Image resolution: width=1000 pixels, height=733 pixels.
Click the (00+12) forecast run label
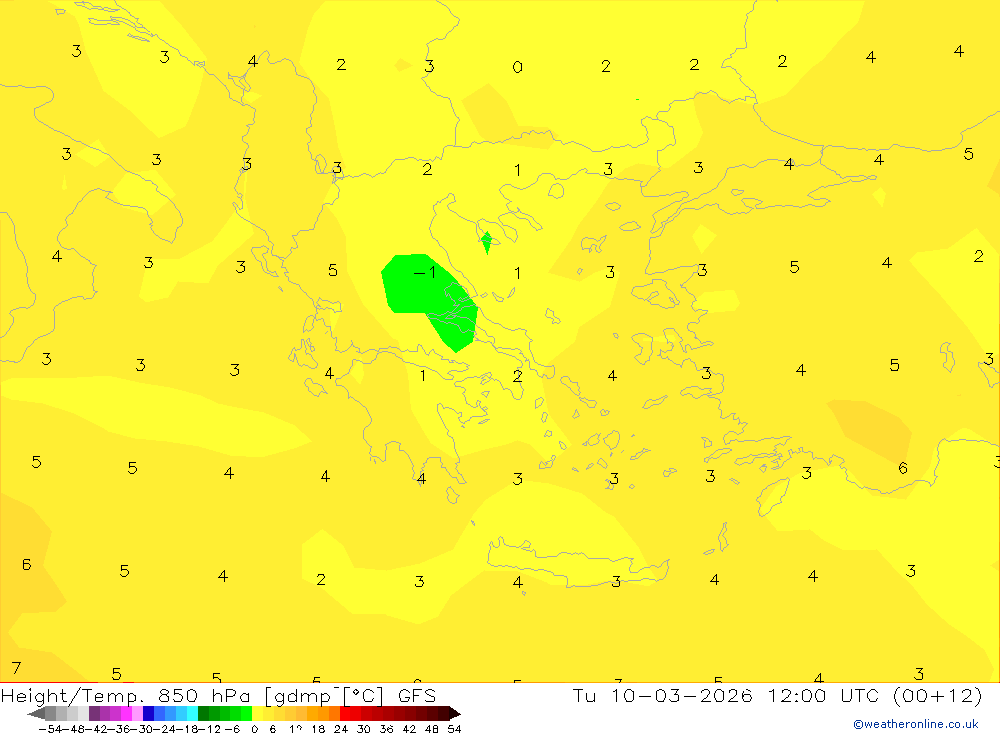(x=938, y=695)
